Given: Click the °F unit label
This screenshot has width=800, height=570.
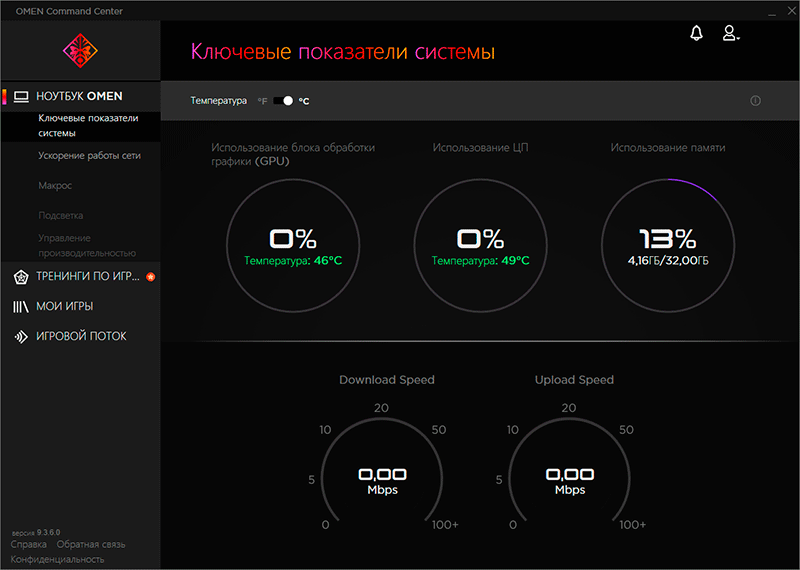Looking at the screenshot, I should tap(262, 101).
